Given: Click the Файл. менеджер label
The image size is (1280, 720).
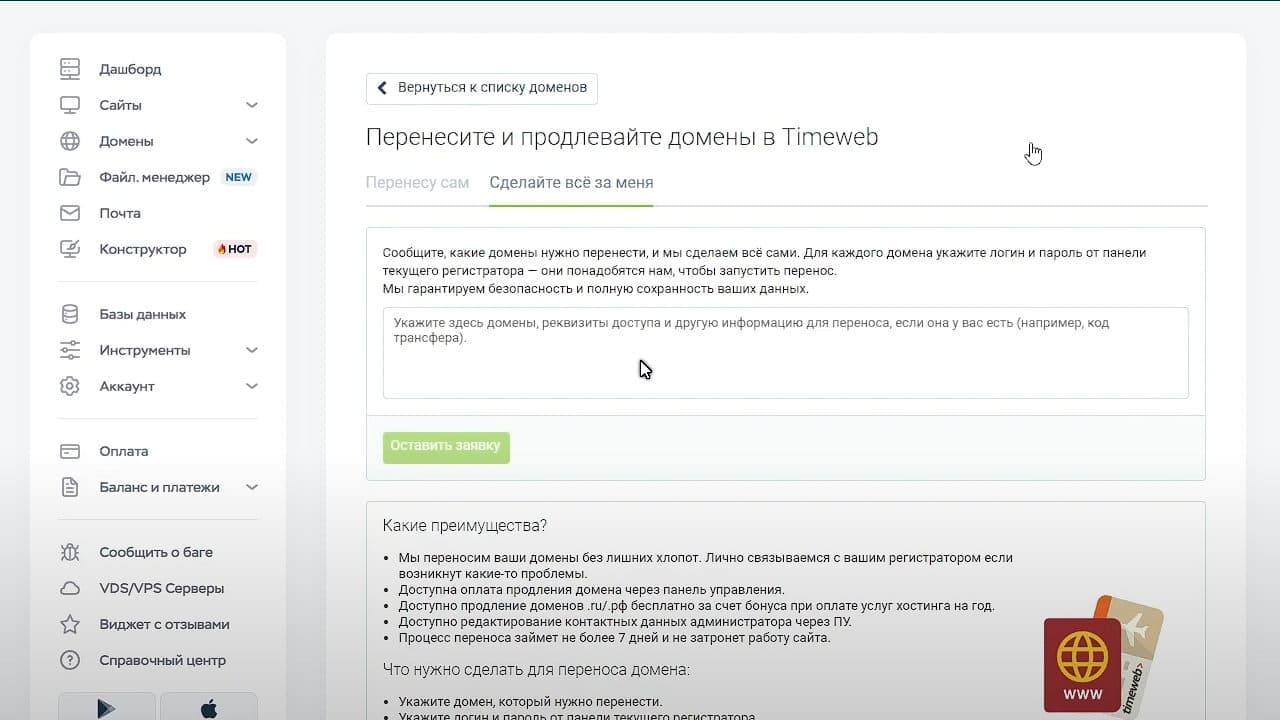Looking at the screenshot, I should point(154,177).
